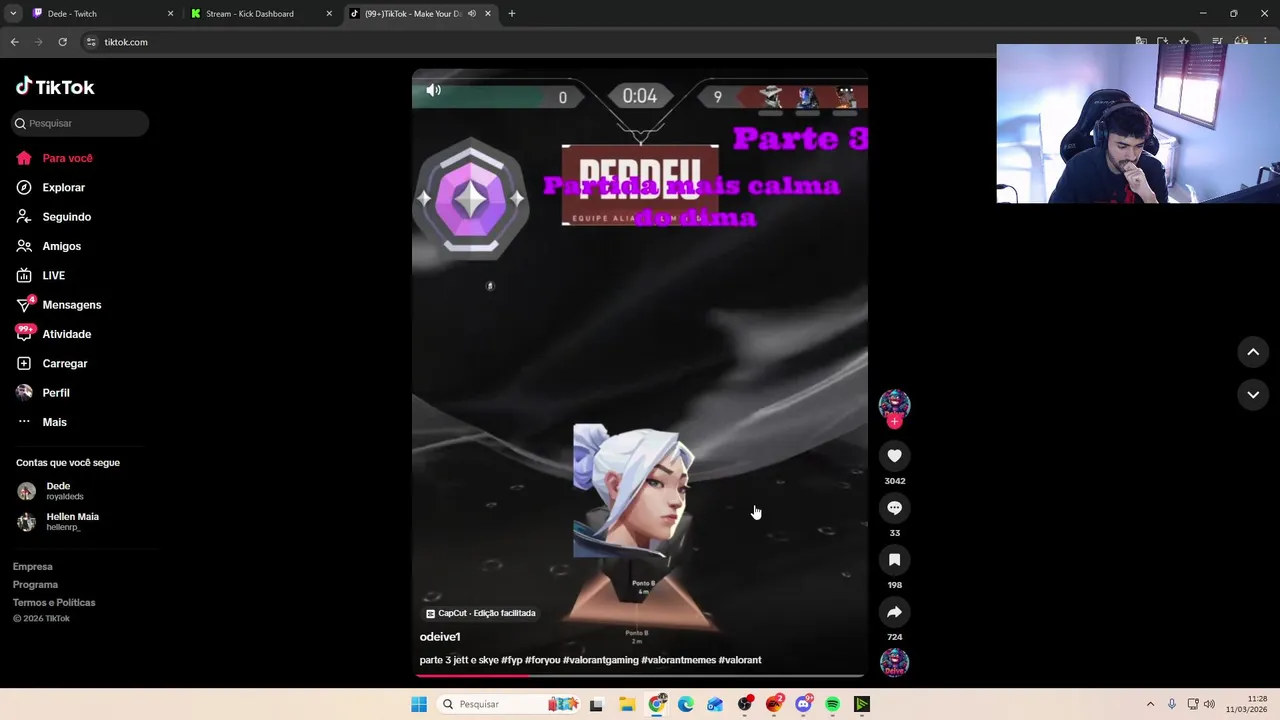Follow the creator with the red plus

click(894, 422)
